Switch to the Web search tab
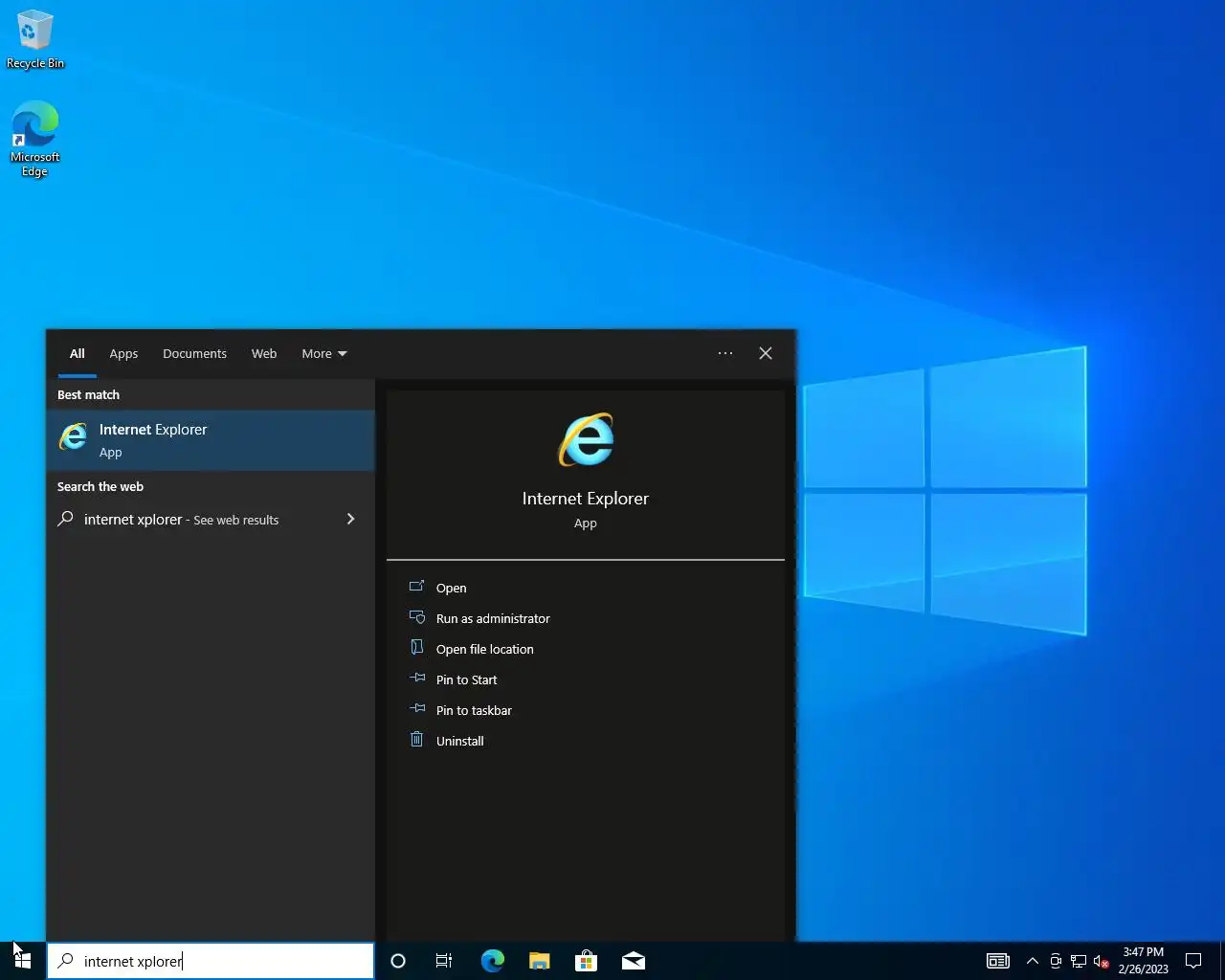 264,353
